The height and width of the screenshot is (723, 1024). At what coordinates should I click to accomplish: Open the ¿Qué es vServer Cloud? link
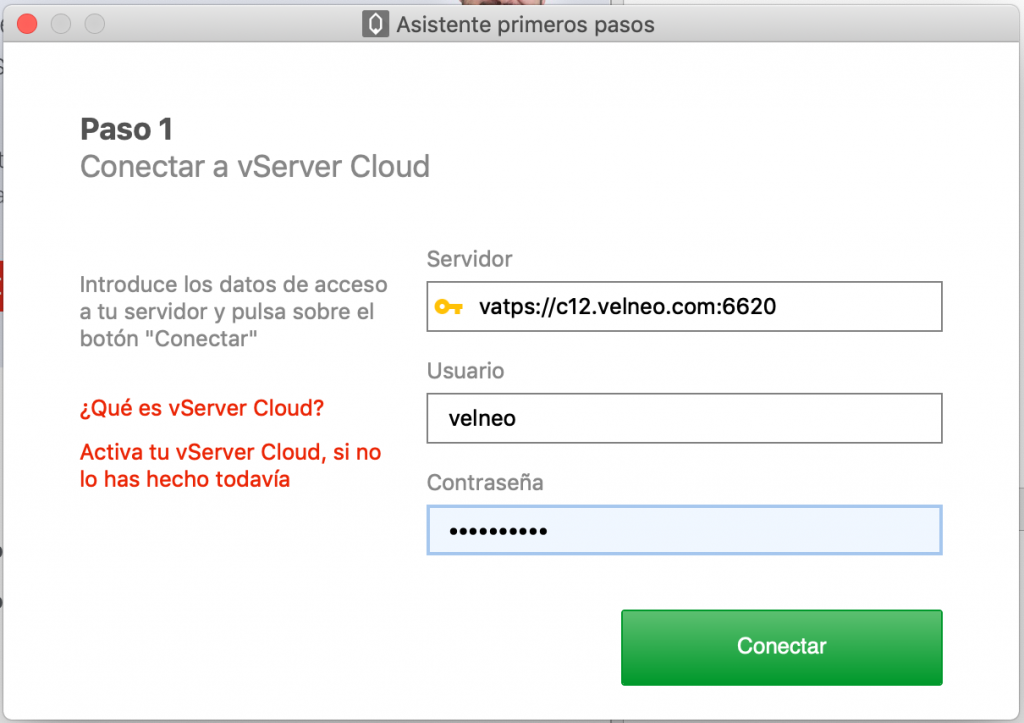pyautogui.click(x=202, y=408)
